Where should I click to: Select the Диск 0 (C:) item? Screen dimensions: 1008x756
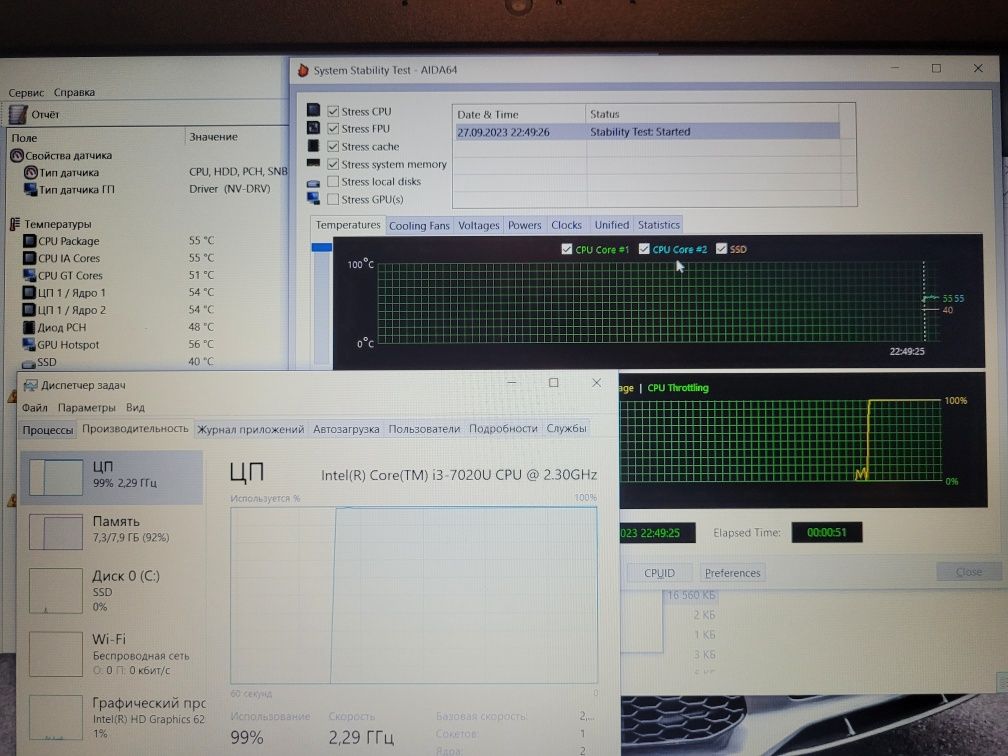point(112,590)
